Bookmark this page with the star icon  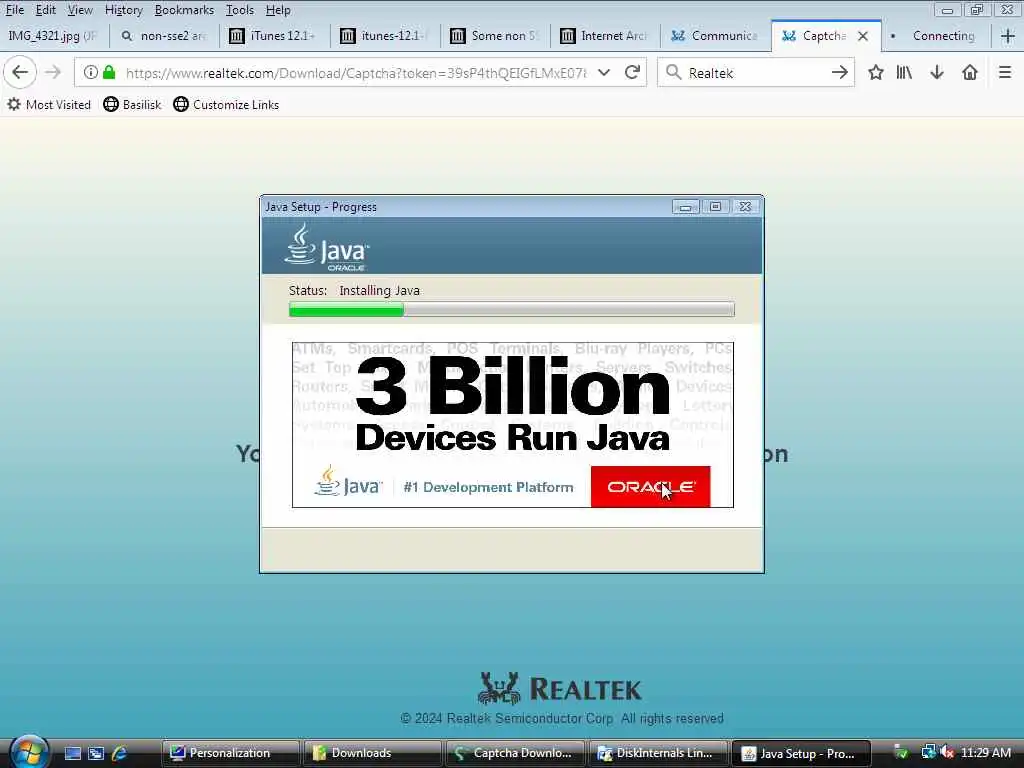876,72
